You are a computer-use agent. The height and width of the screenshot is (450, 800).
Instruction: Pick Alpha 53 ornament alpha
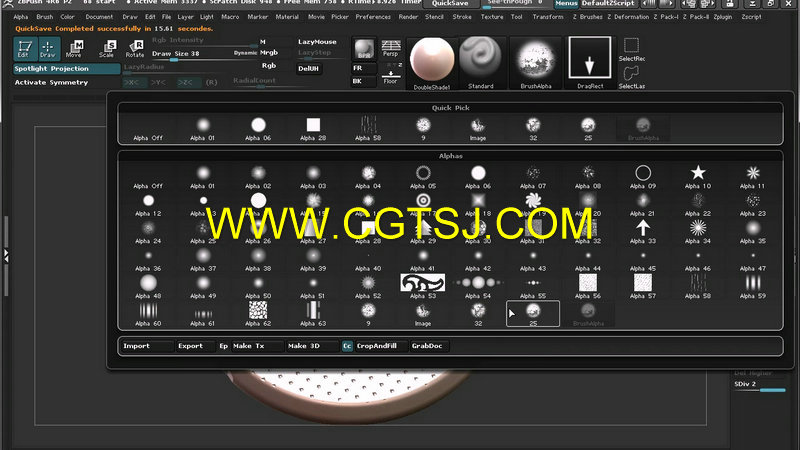(423, 286)
